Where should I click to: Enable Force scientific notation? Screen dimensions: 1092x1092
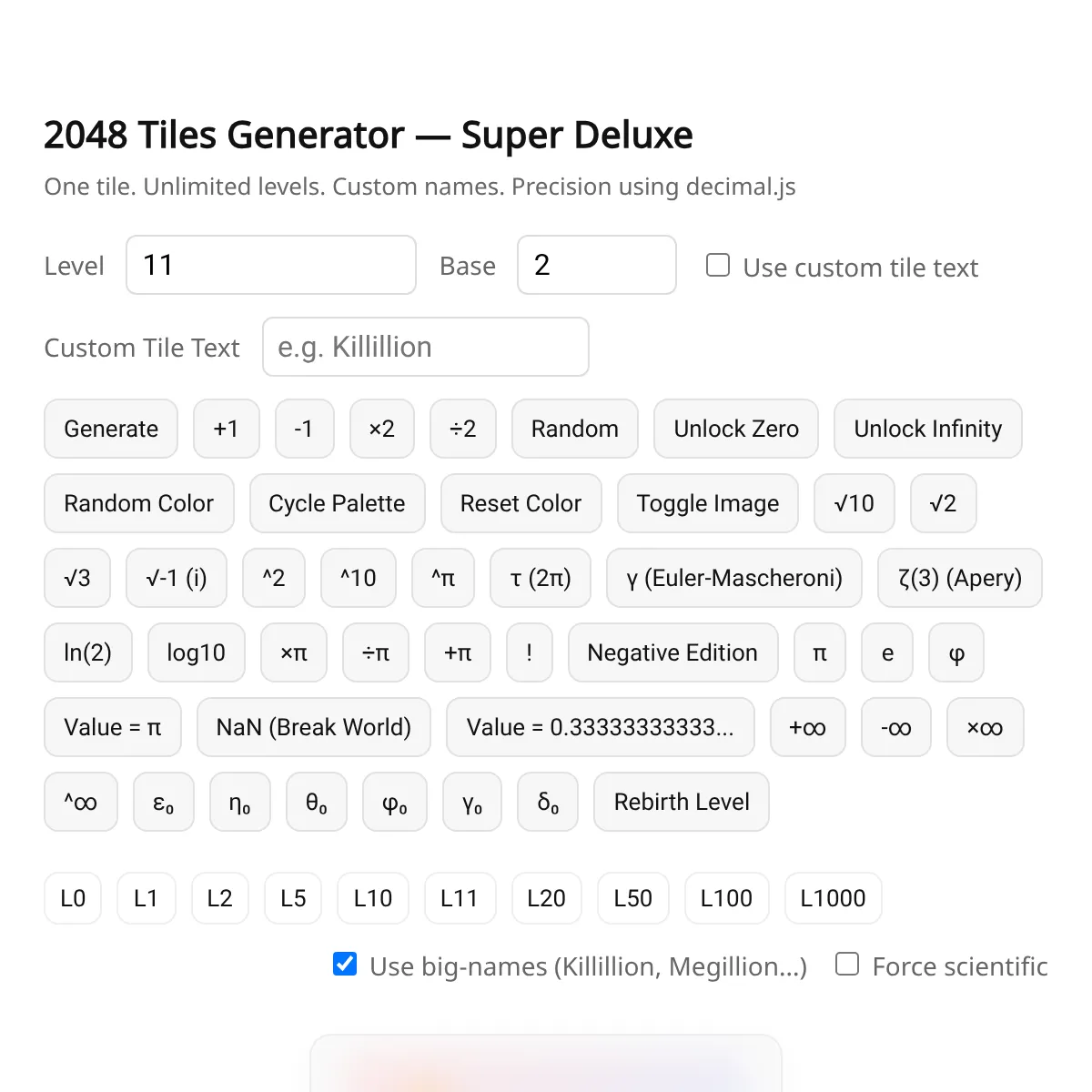pos(846,963)
